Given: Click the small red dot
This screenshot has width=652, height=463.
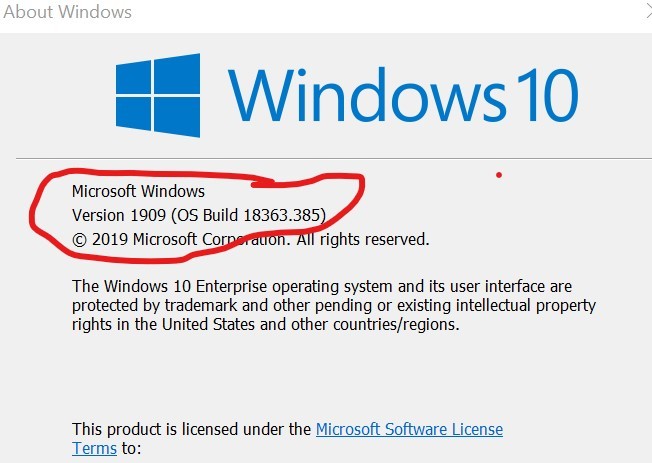Looking at the screenshot, I should 498,176.
